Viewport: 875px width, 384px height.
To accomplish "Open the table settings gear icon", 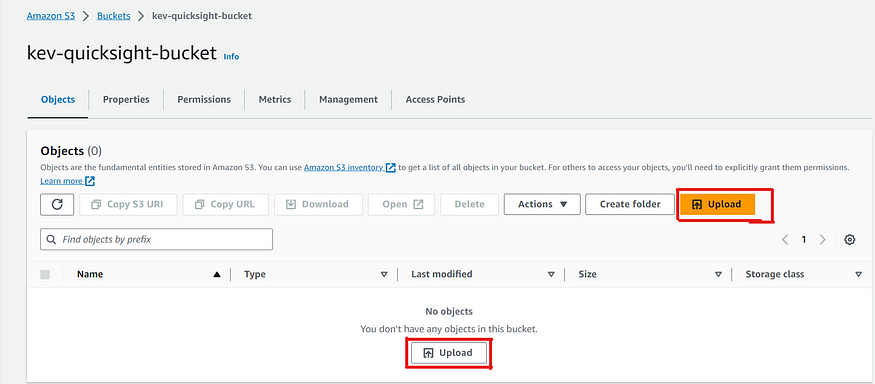I will click(849, 239).
